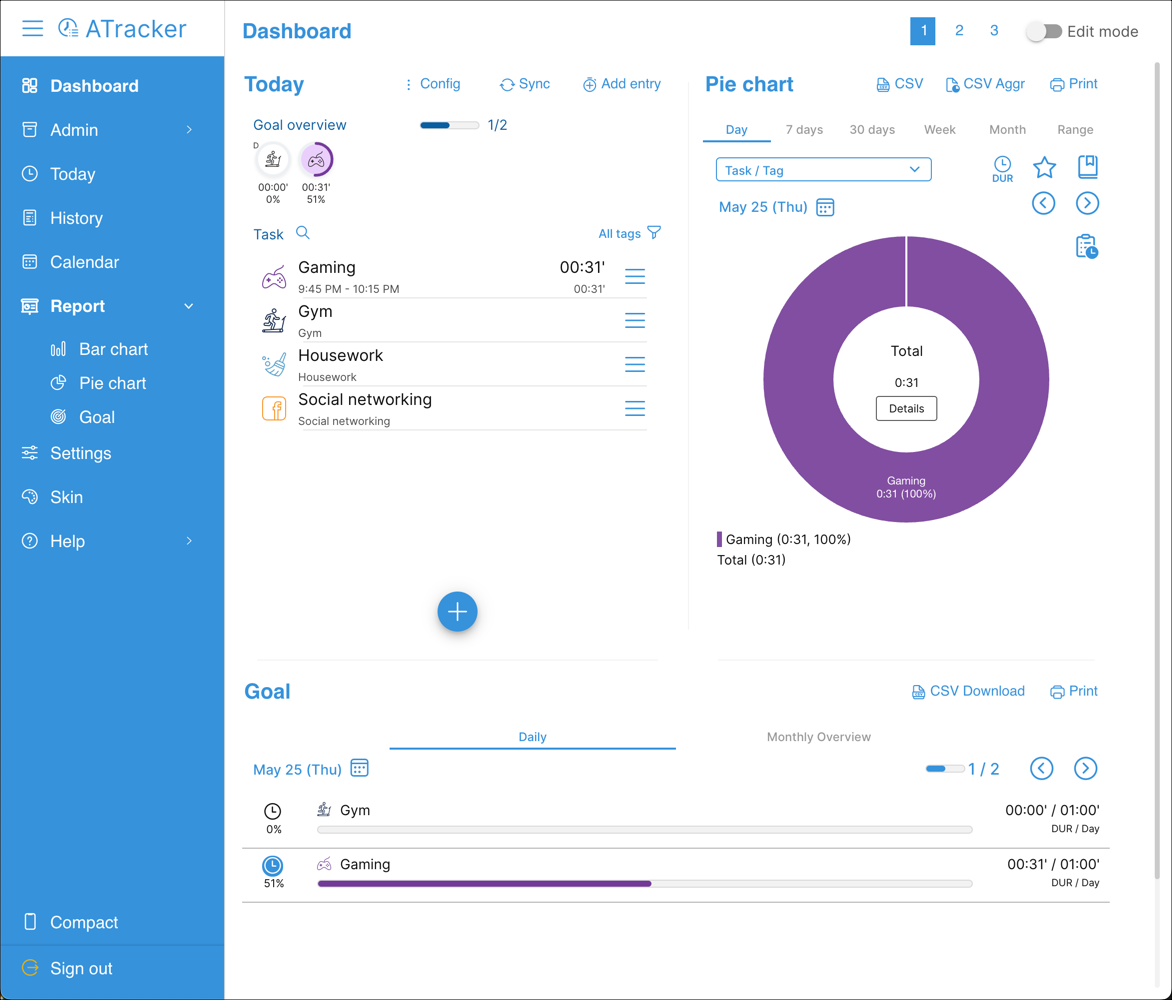The image size is (1172, 1000).
Task: Select page 2 of the Dashboard
Action: point(958,31)
